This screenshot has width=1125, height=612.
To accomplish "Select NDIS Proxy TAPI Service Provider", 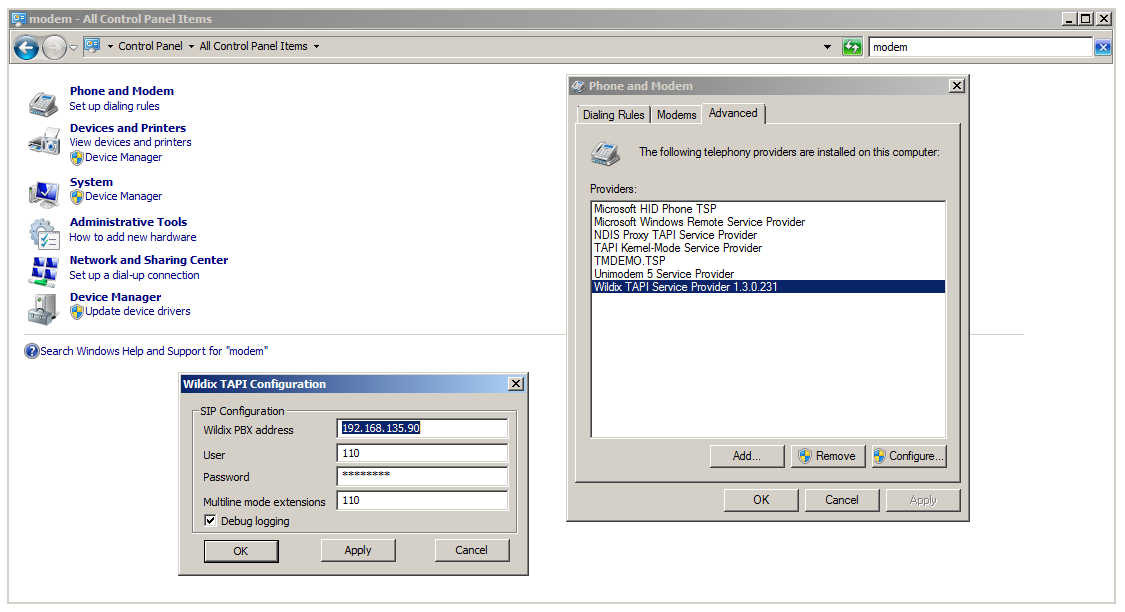I will tap(768, 235).
